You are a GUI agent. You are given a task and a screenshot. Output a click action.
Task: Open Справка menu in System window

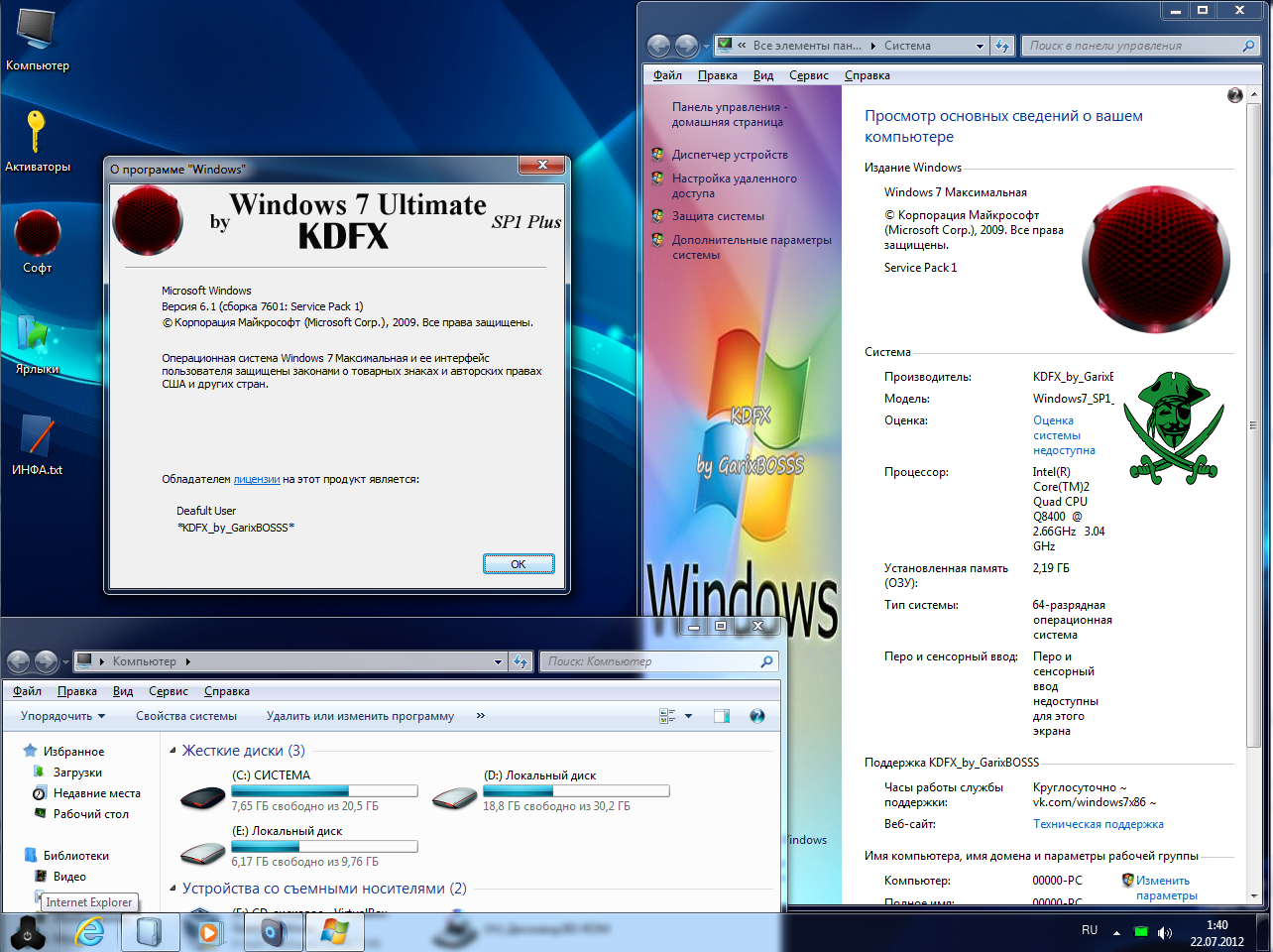(868, 75)
